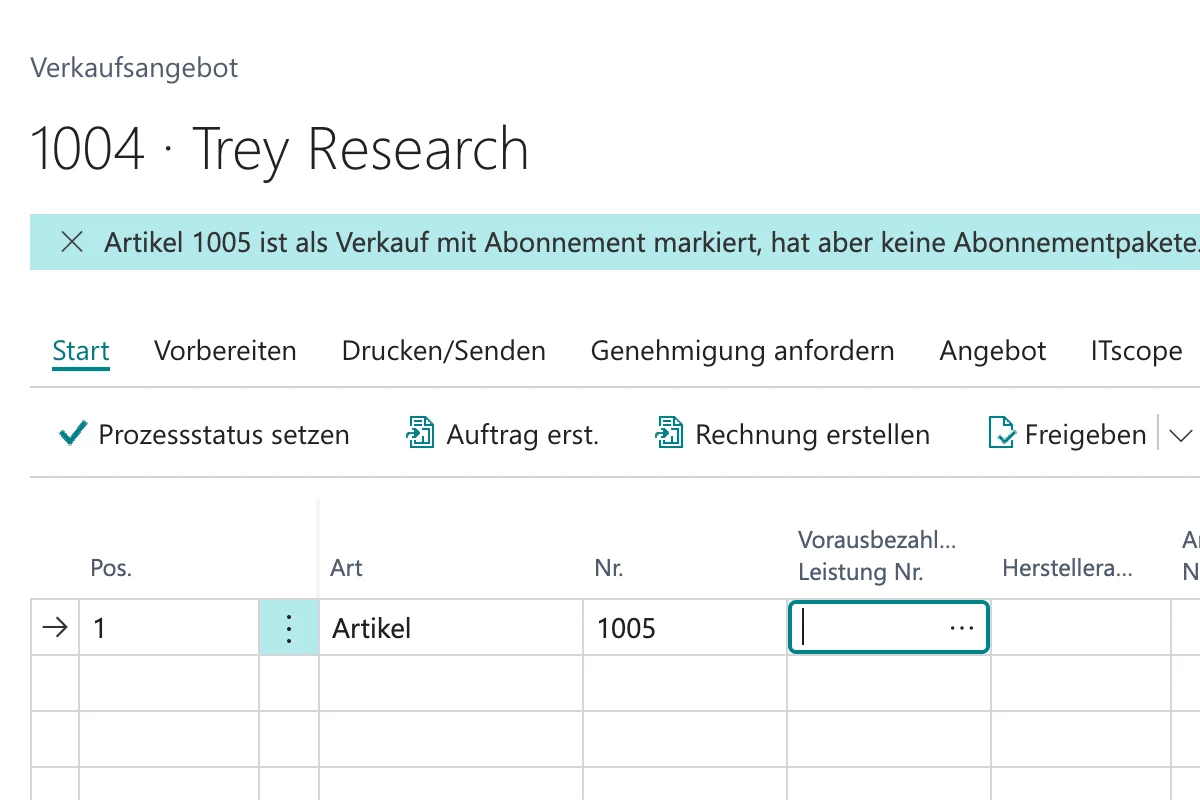Click the Nr. cell containing 1005
The height and width of the screenshot is (800, 1200).
(x=685, y=628)
